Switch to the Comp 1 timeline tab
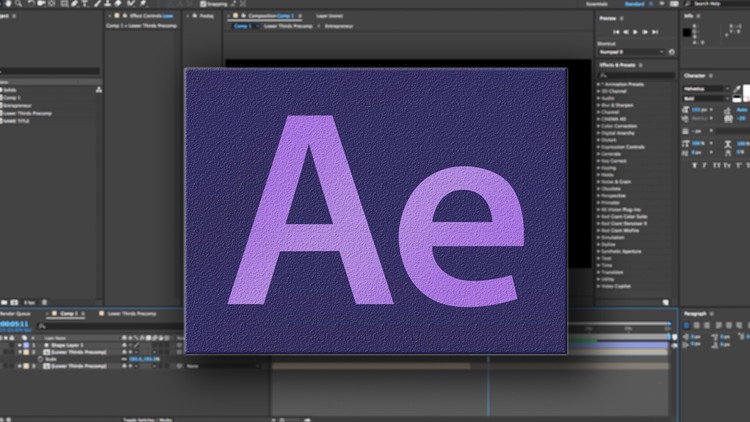The height and width of the screenshot is (422, 750). (68, 314)
